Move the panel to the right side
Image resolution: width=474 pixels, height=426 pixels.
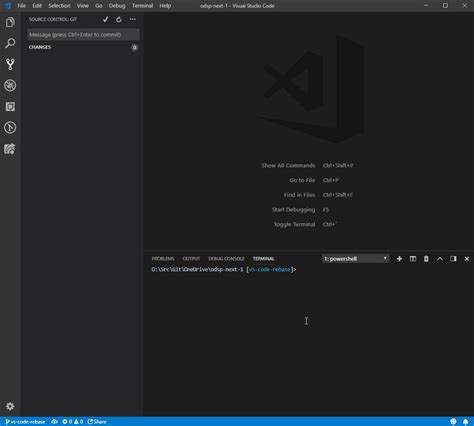coord(453,259)
